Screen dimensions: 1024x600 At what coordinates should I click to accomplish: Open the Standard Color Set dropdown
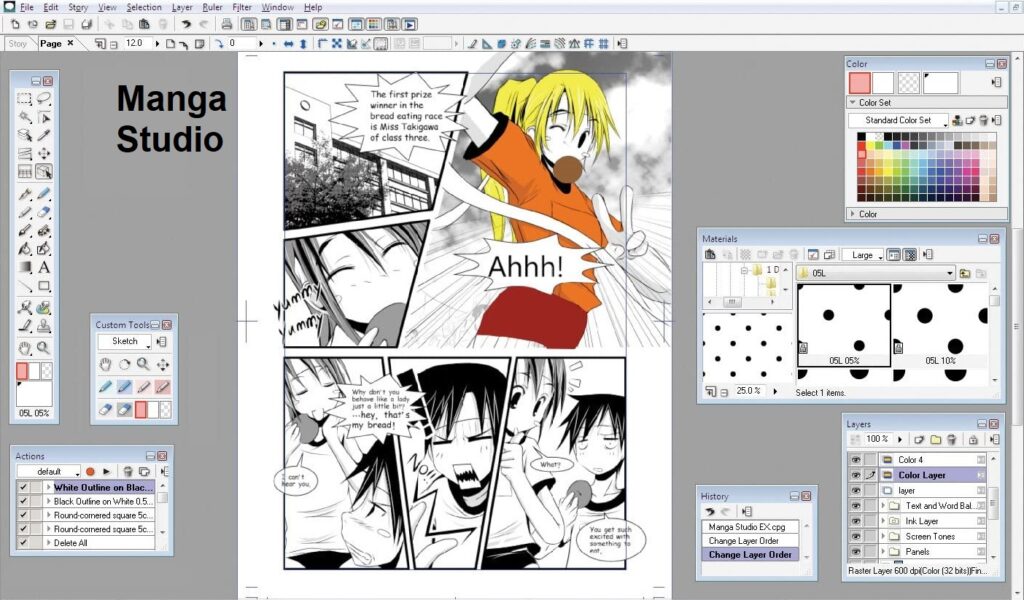898,120
